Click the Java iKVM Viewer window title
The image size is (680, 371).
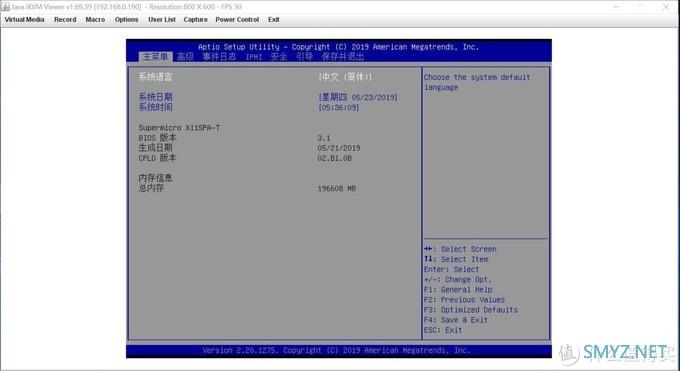point(127,7)
